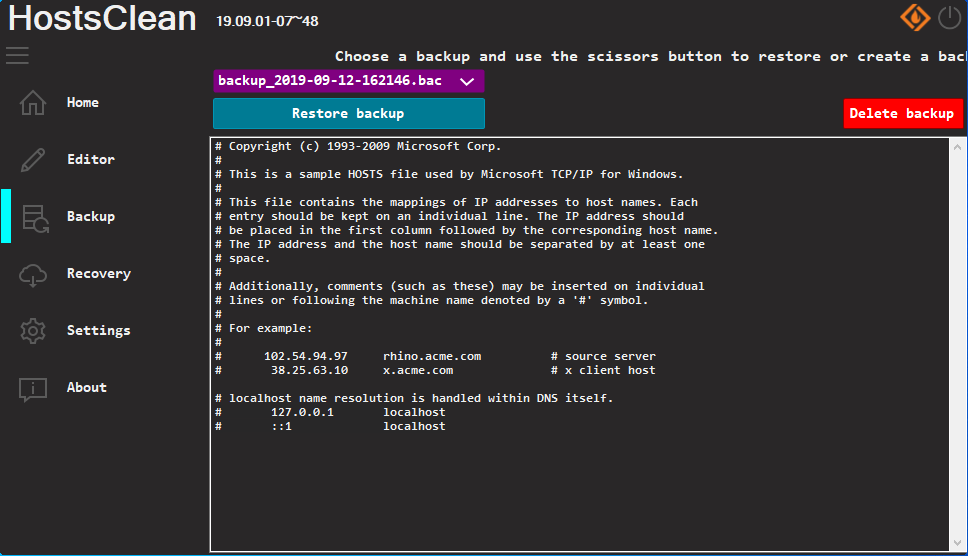Viewport: 968px width, 556px height.
Task: Switch to the Recovery menu label
Action: coord(99,273)
